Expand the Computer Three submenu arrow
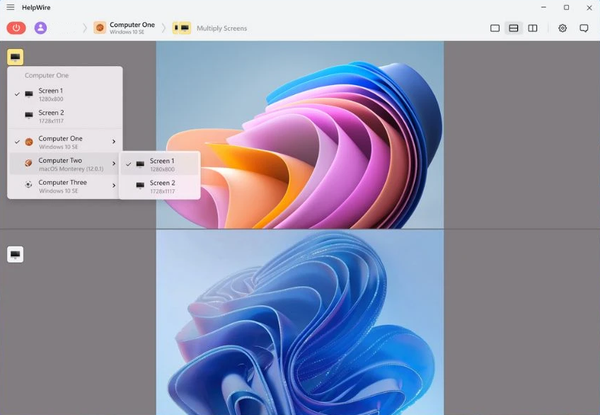The height and width of the screenshot is (415, 600). pyautogui.click(x=114, y=186)
